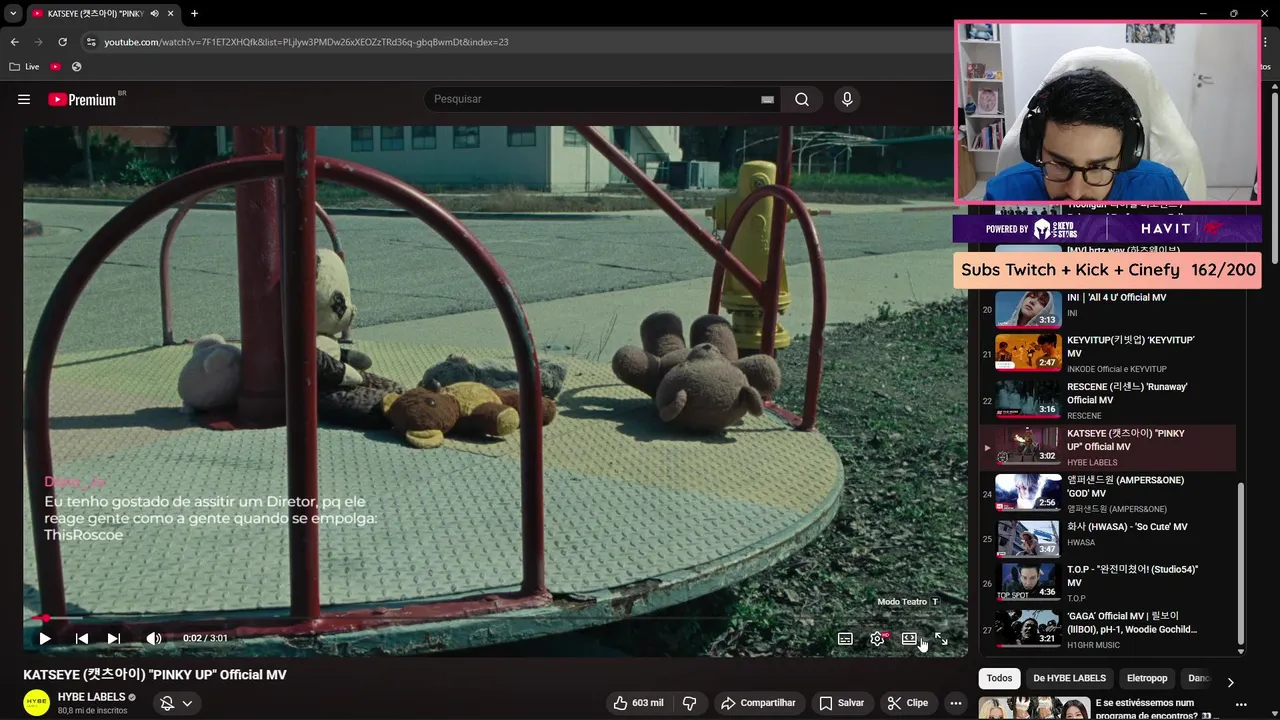Click the '80,8 mi de inscritos' subscriber count

pos(92,710)
